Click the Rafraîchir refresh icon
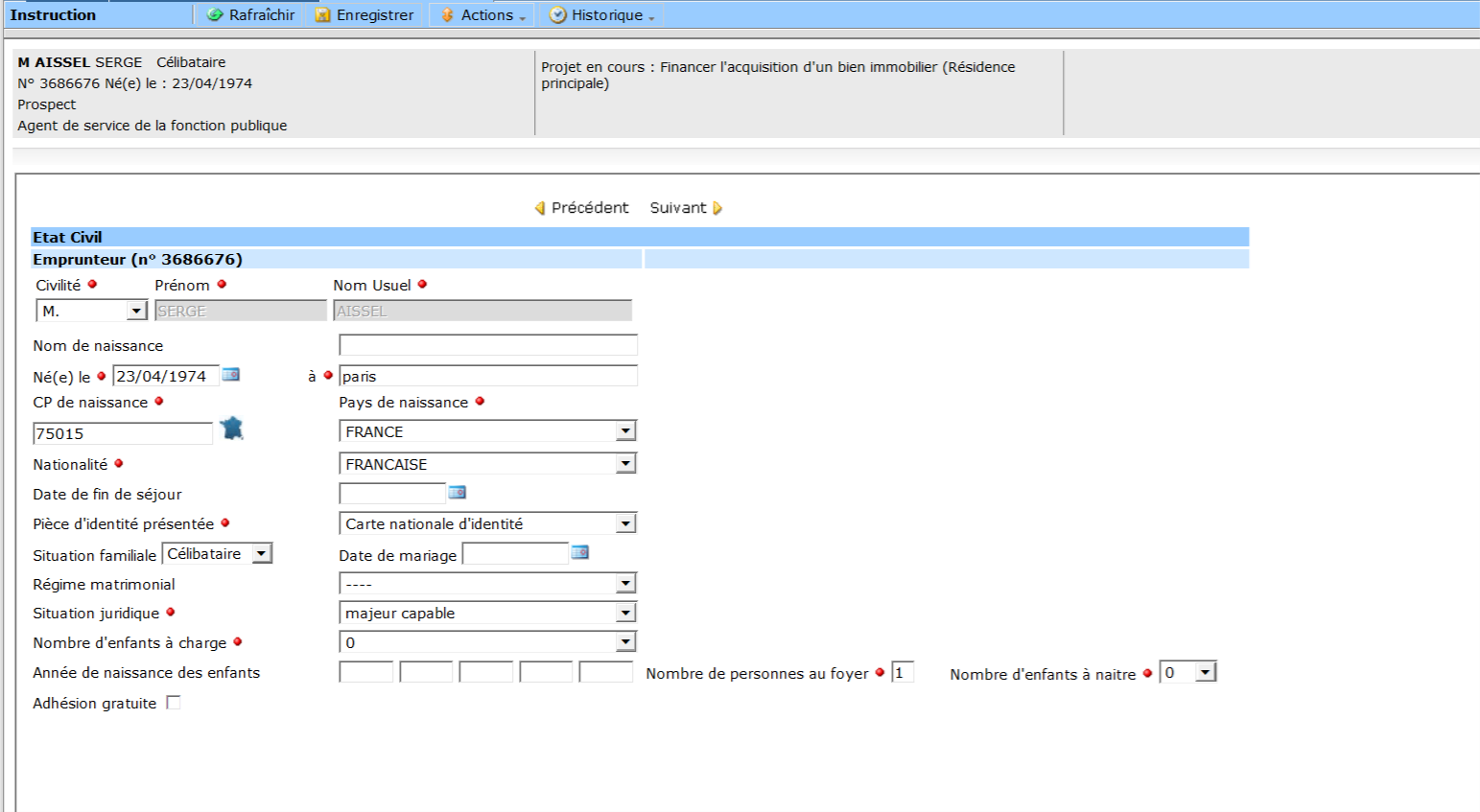 click(216, 15)
